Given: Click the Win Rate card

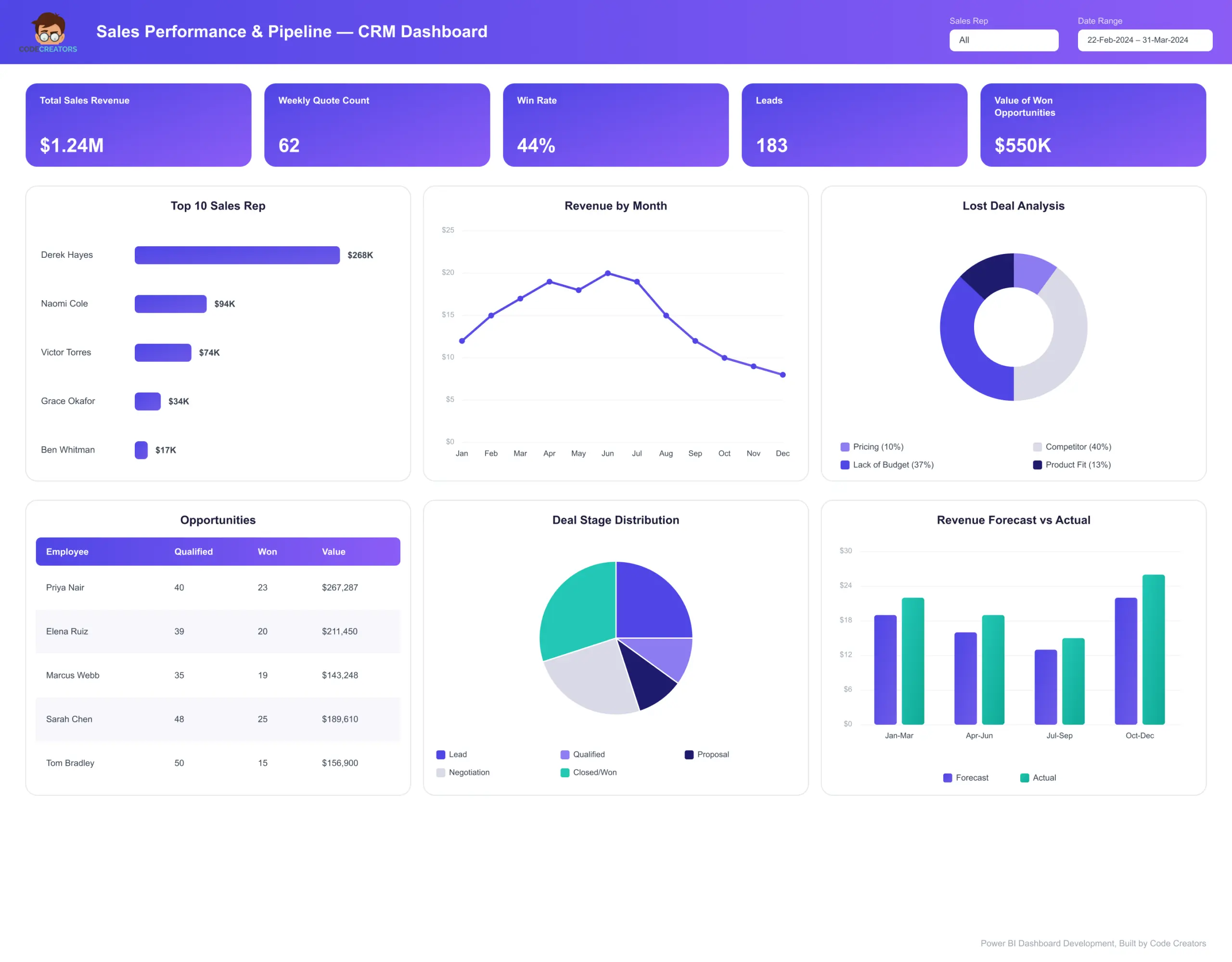Looking at the screenshot, I should tap(616, 125).
